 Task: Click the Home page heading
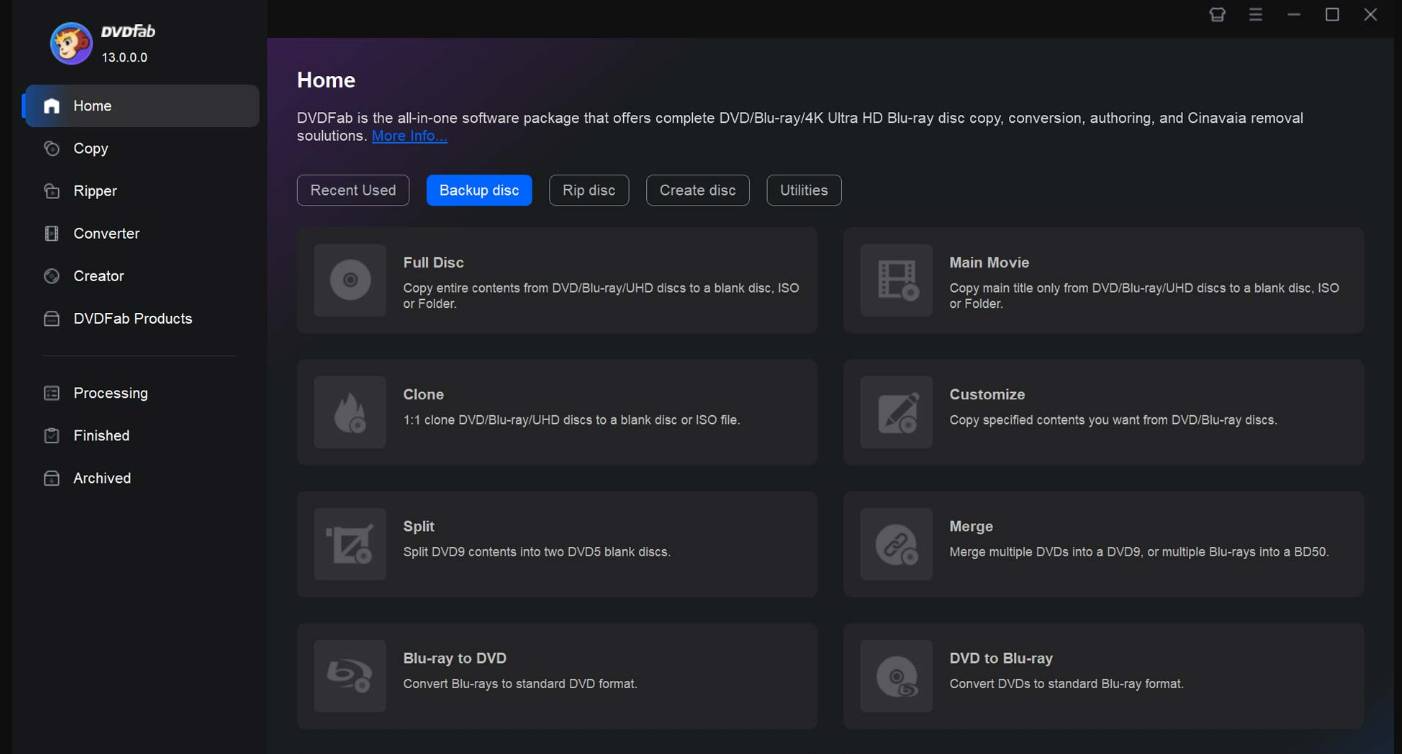pyautogui.click(x=326, y=80)
